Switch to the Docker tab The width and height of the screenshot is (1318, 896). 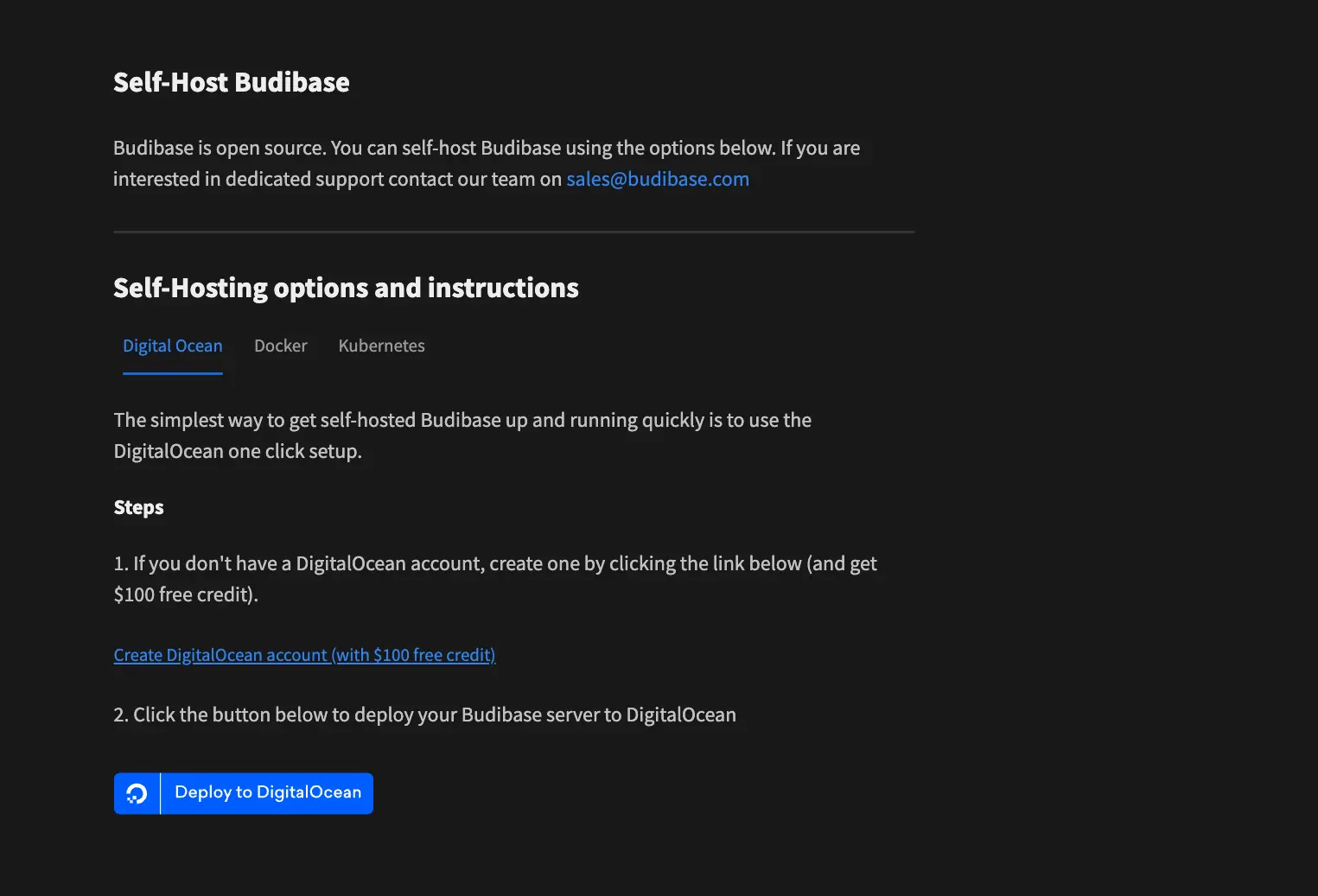pos(280,346)
